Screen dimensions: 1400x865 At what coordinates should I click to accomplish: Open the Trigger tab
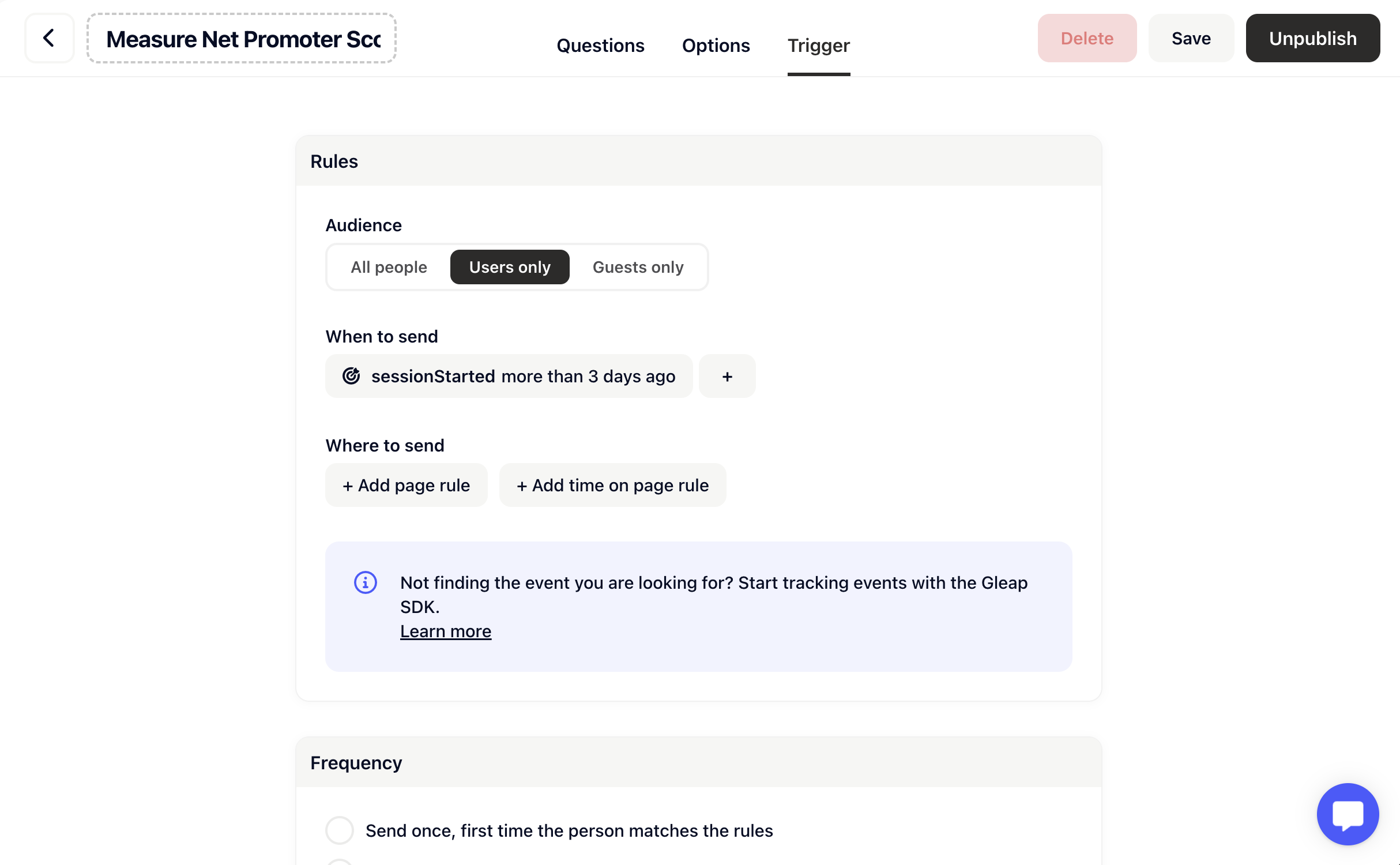tap(818, 46)
